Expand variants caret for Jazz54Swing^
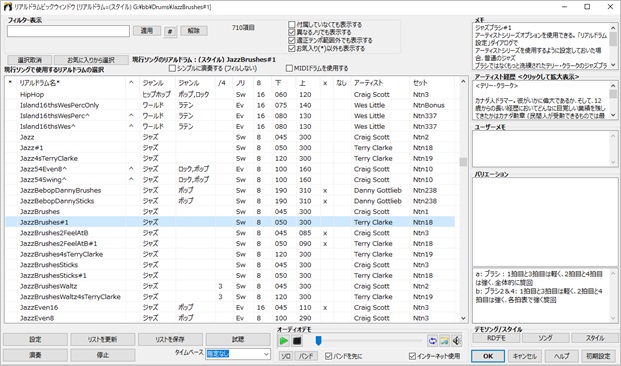This screenshot has height=366, width=621. [131, 179]
